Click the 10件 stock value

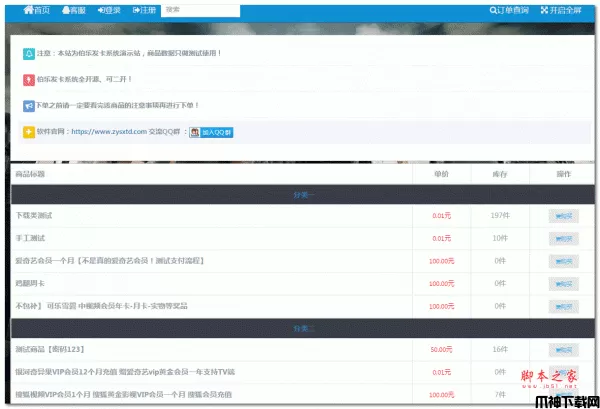point(500,238)
